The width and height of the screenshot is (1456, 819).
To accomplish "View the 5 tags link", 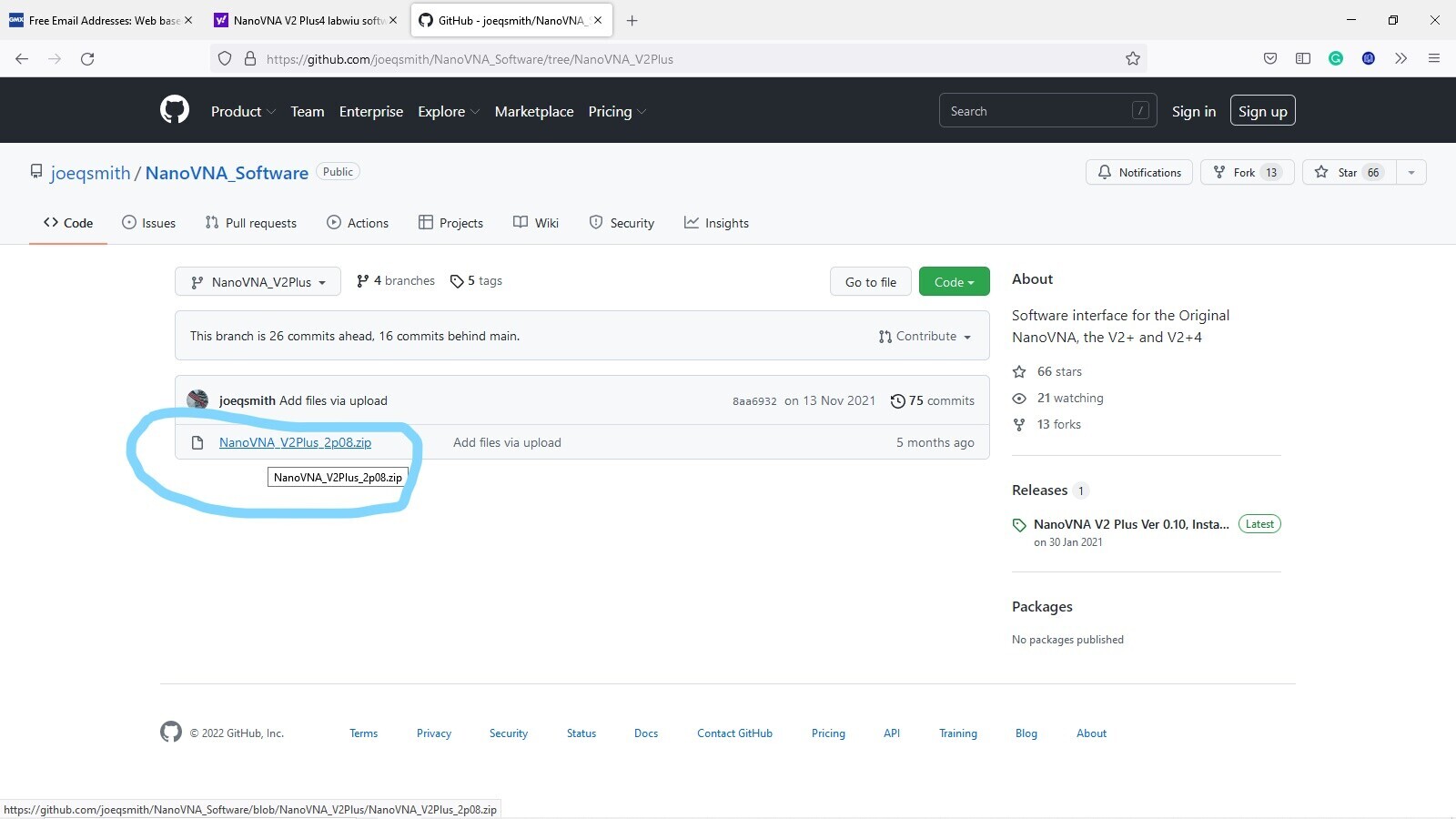I will tap(476, 280).
